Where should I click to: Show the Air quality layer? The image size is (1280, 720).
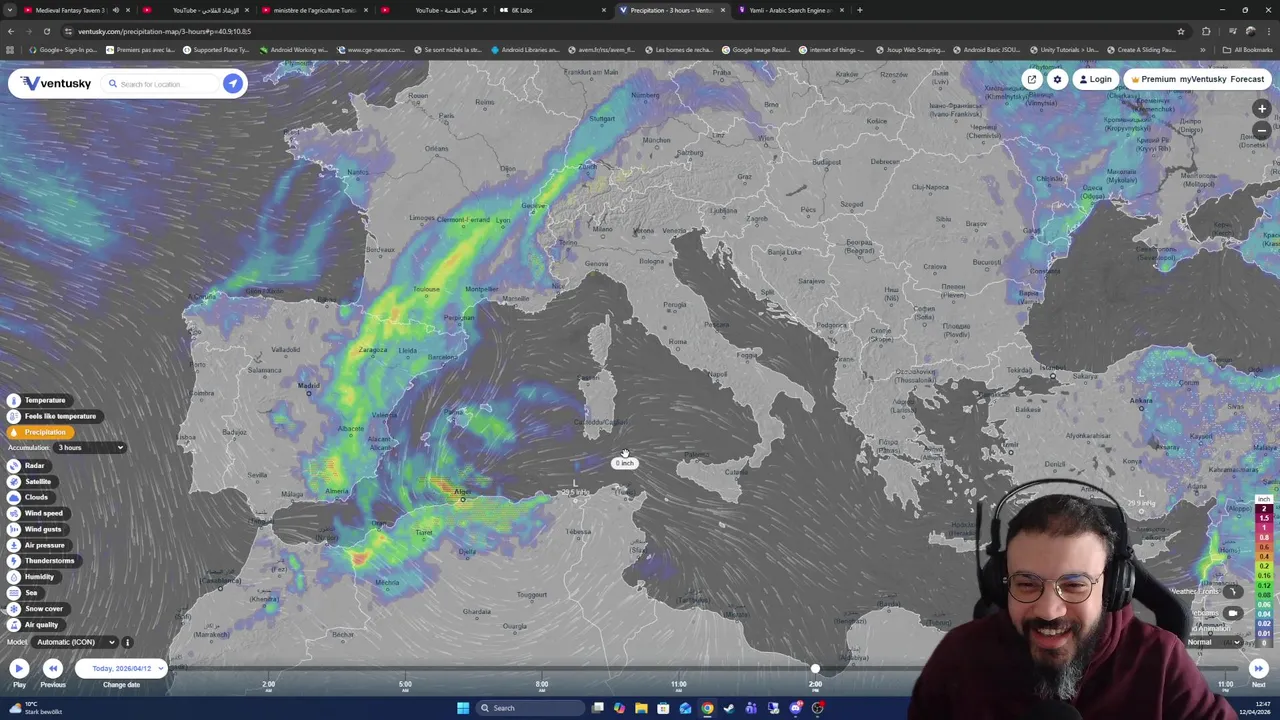[x=35, y=625]
